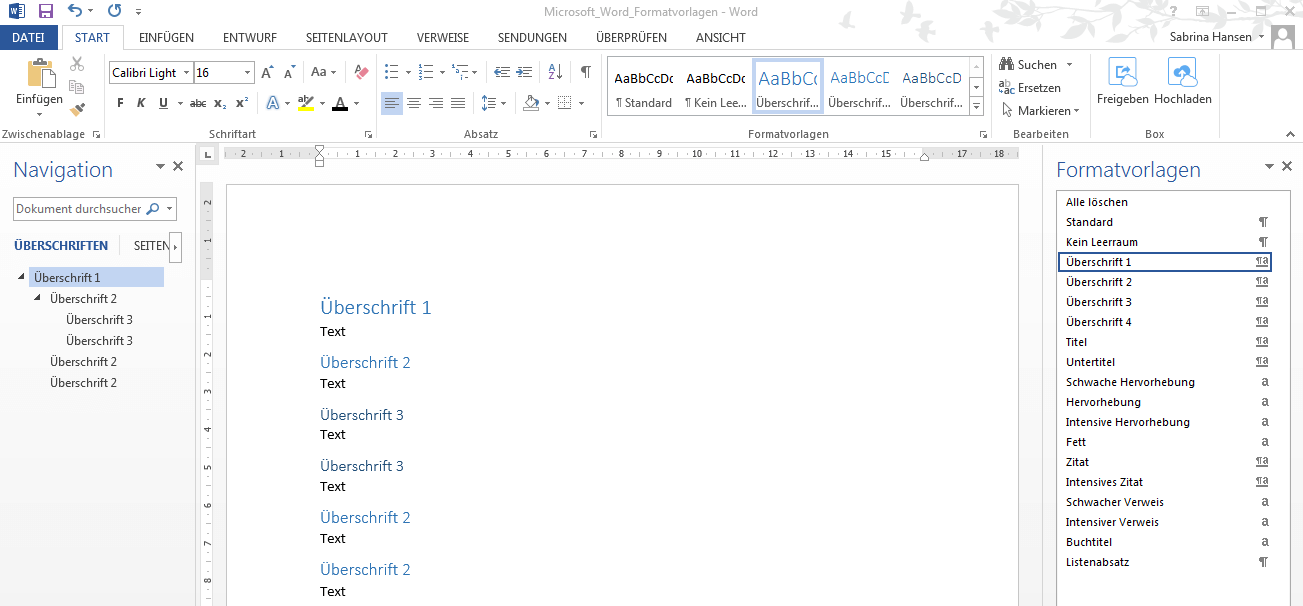Collapse Überschrift 1 in the navigation tree
Image resolution: width=1303 pixels, height=606 pixels.
coord(21,278)
